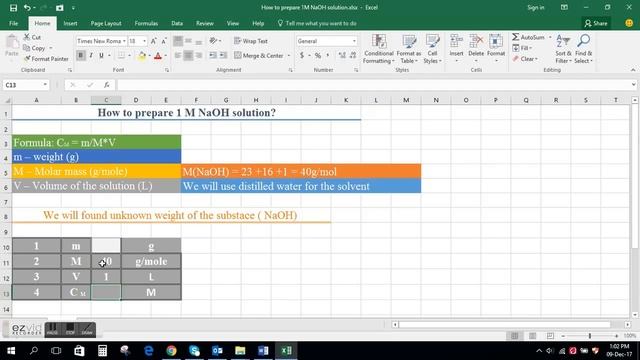
Task: Click Increase Indent
Action: (x=223, y=56)
